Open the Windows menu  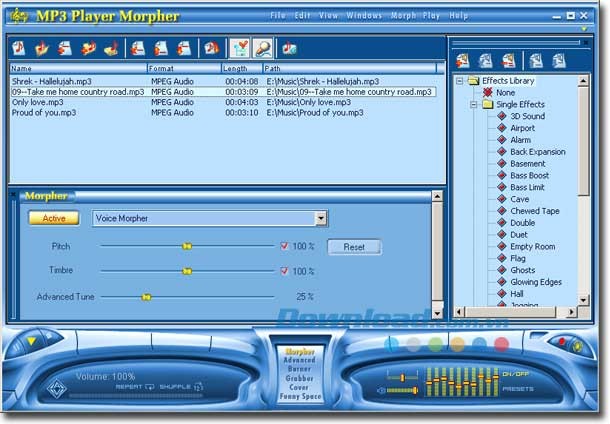[x=365, y=16]
